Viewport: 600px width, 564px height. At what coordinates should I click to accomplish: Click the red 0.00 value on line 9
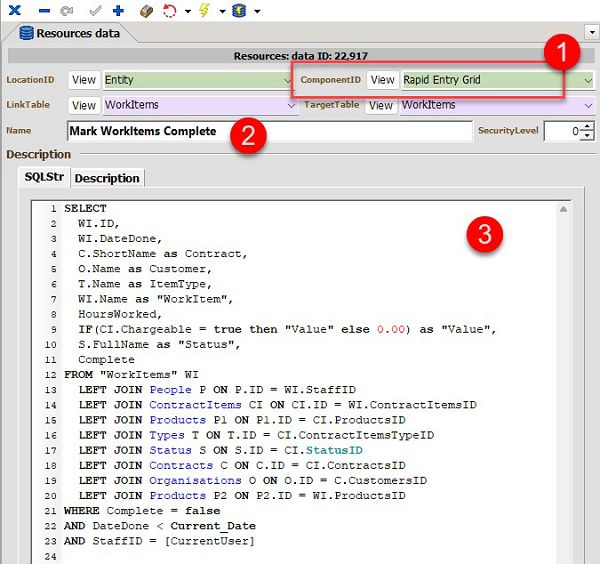point(391,329)
